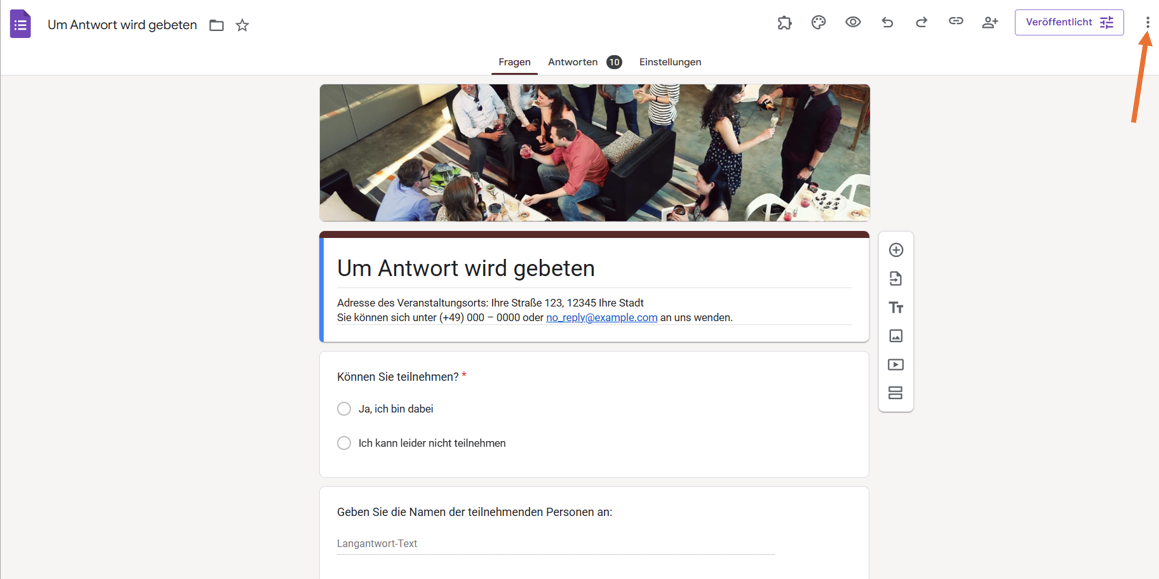Viewport: 1159px width, 579px height.
Task: Add section from side toolbar
Action: (896, 393)
